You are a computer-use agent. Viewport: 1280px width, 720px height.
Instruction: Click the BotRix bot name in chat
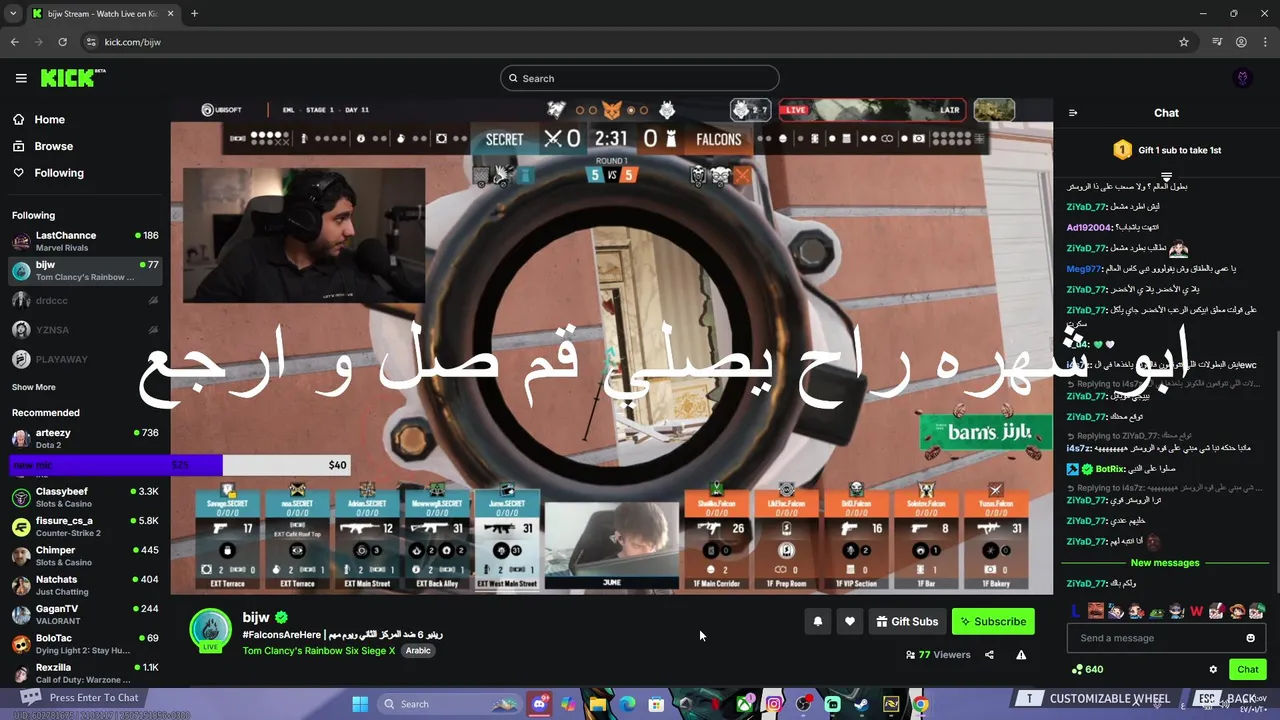[x=1111, y=469]
